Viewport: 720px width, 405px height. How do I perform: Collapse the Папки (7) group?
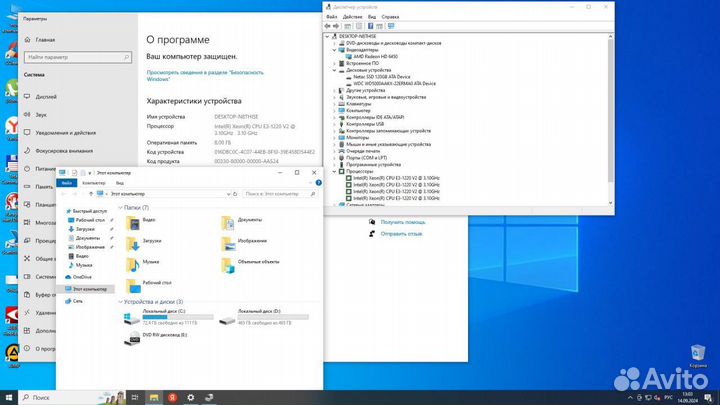(120, 208)
